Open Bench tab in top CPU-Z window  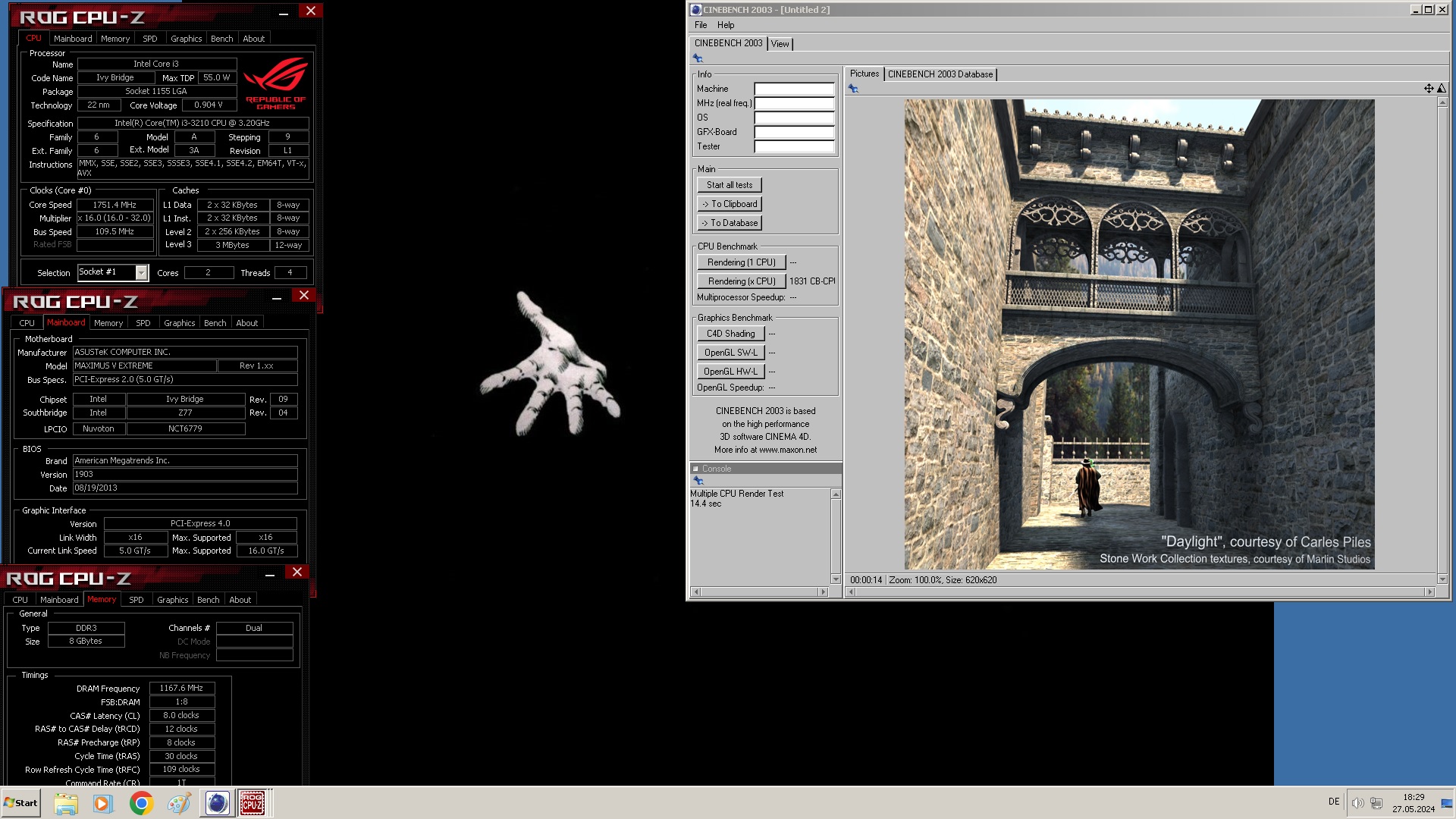click(222, 39)
